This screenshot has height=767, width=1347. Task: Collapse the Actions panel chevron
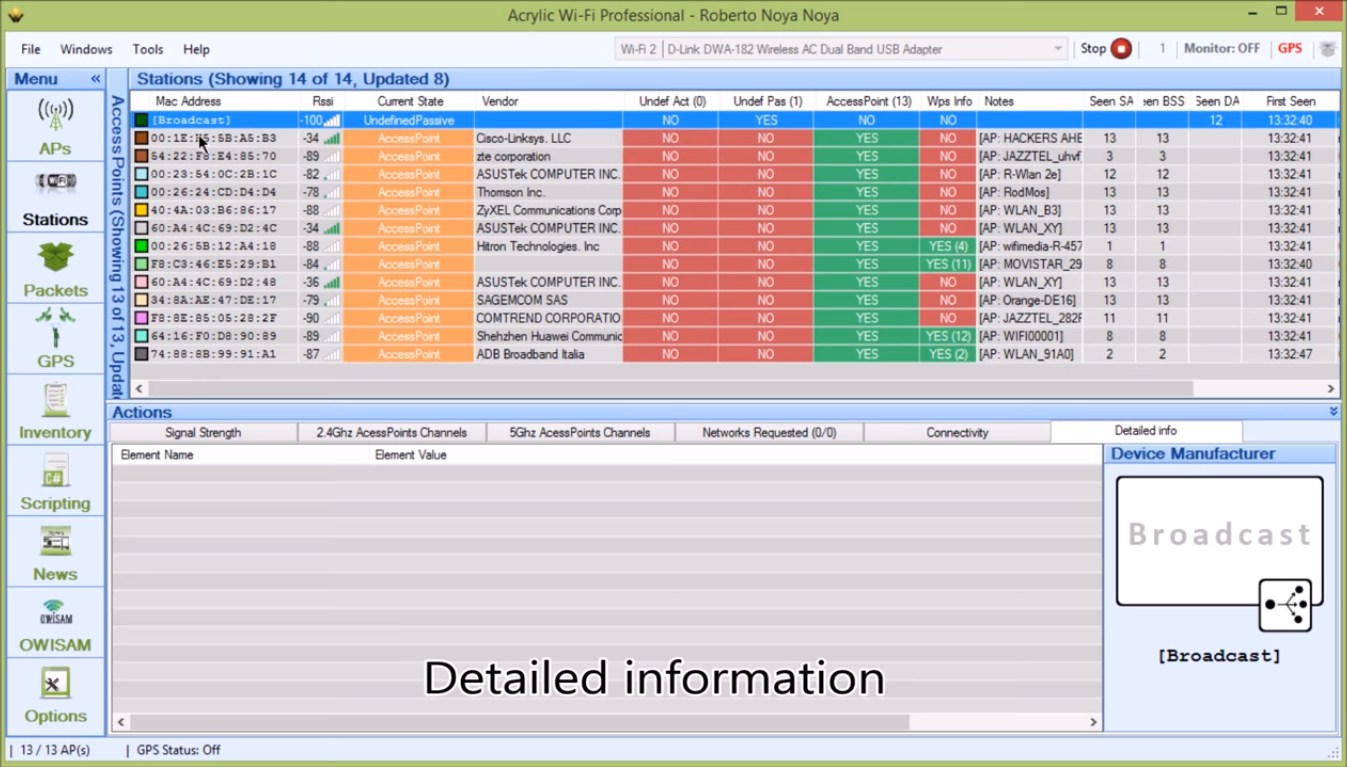tap(1333, 412)
